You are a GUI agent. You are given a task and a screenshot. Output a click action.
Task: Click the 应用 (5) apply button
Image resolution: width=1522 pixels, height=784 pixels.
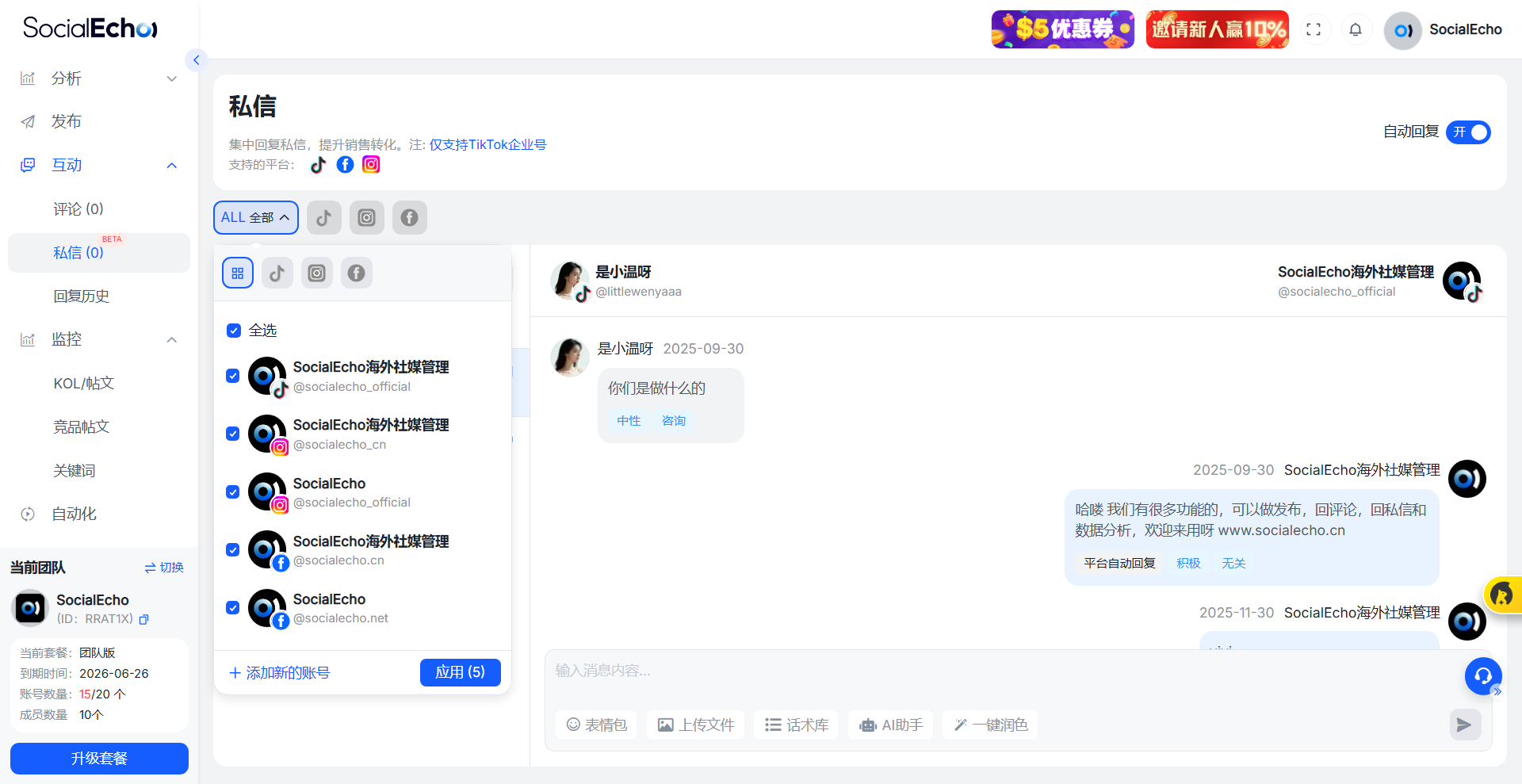click(x=461, y=672)
